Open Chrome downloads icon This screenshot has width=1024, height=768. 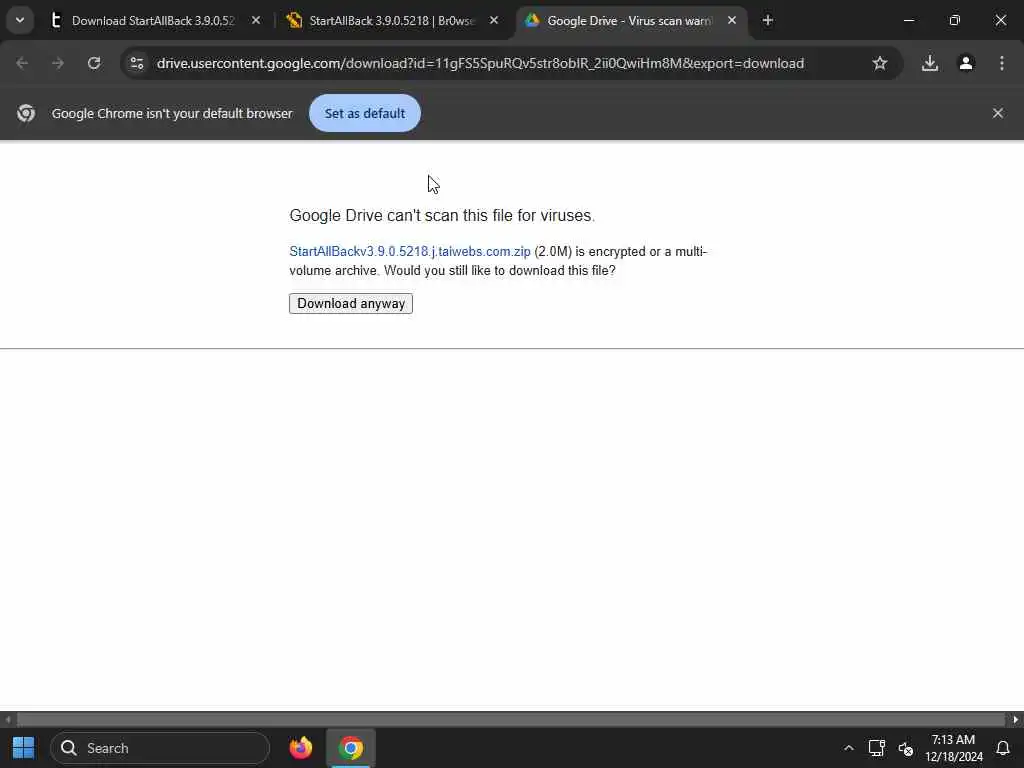[930, 63]
